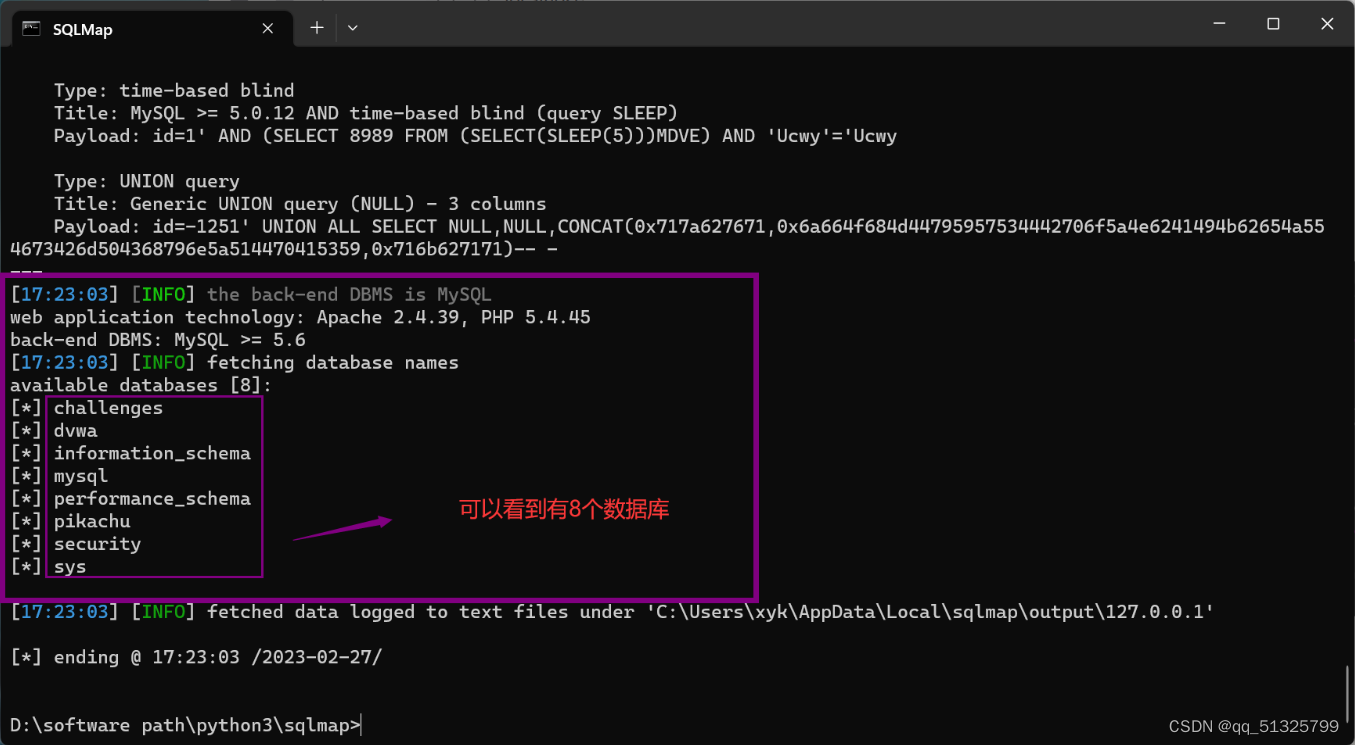Click 'Type: time-based blind' line
The height and width of the screenshot is (745, 1355).
click(174, 90)
